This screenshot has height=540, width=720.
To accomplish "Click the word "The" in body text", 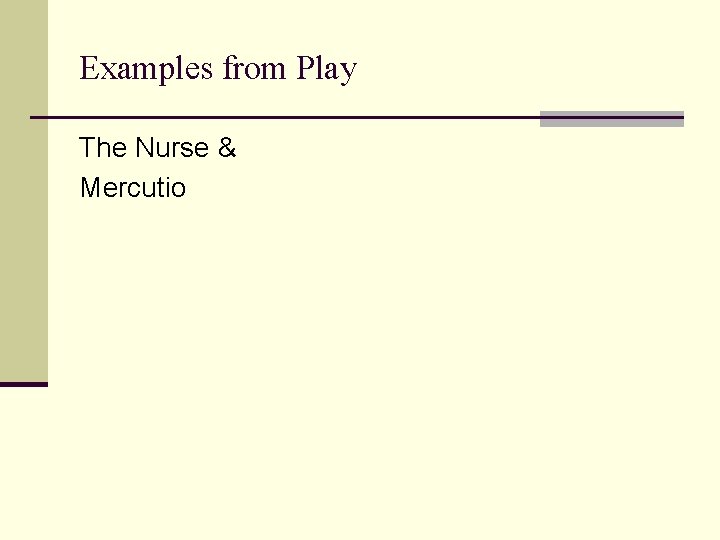I will pyautogui.click(x=103, y=148).
